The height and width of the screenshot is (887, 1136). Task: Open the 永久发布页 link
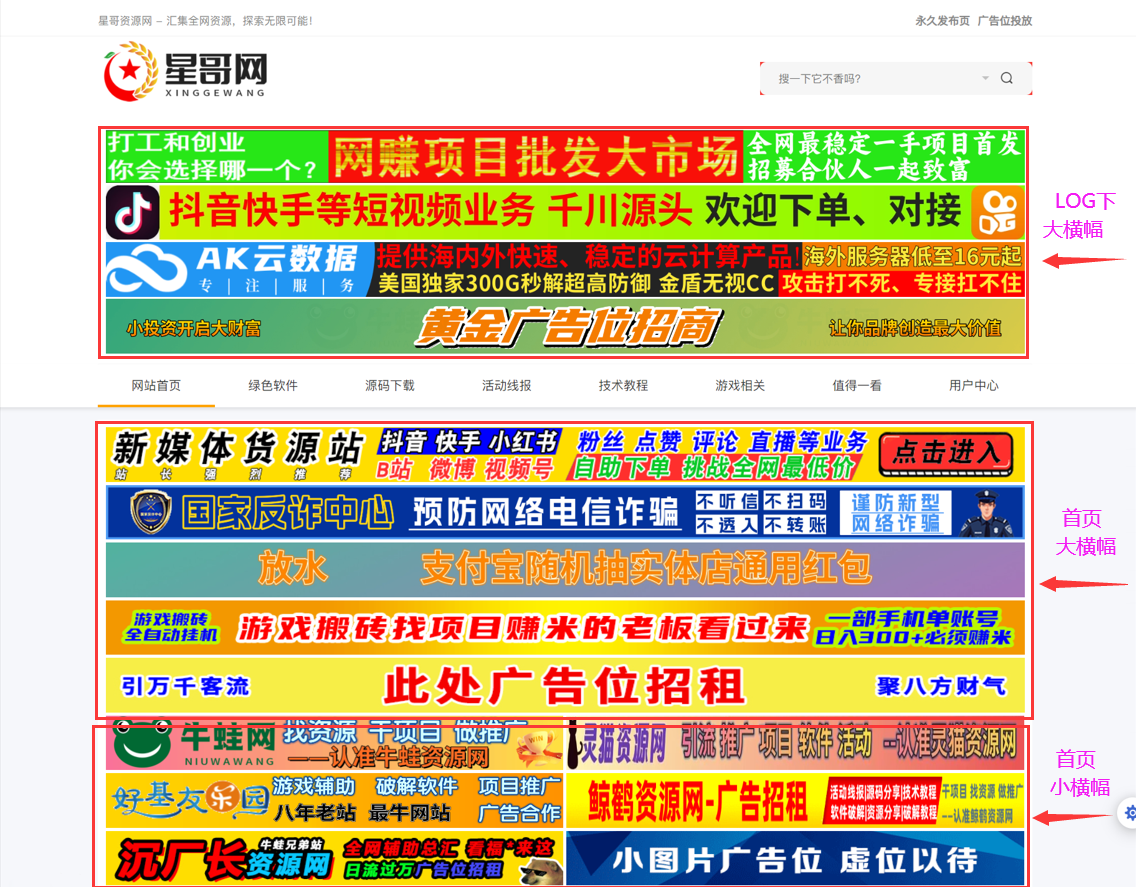tap(942, 21)
